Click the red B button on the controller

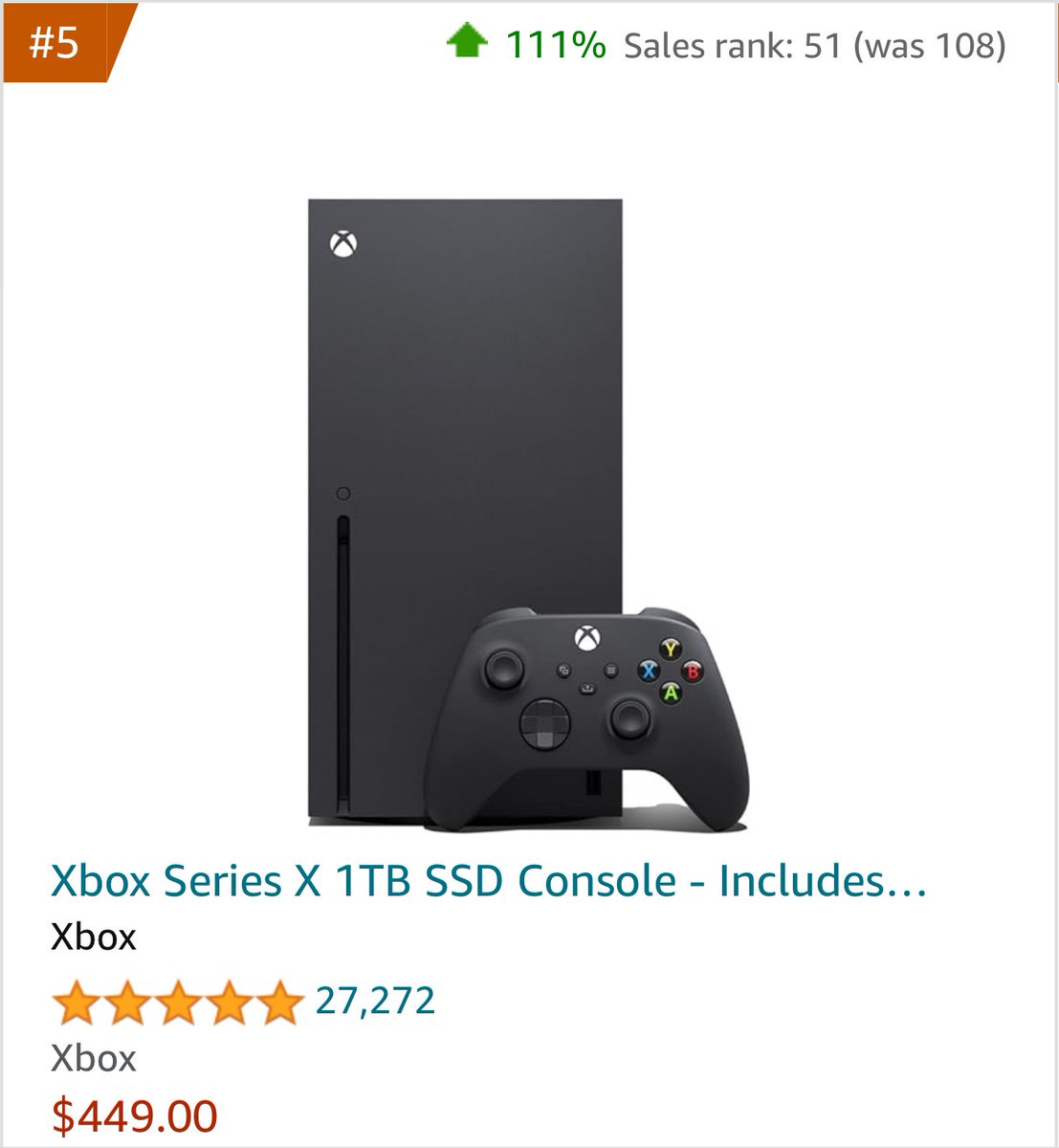pos(693,673)
